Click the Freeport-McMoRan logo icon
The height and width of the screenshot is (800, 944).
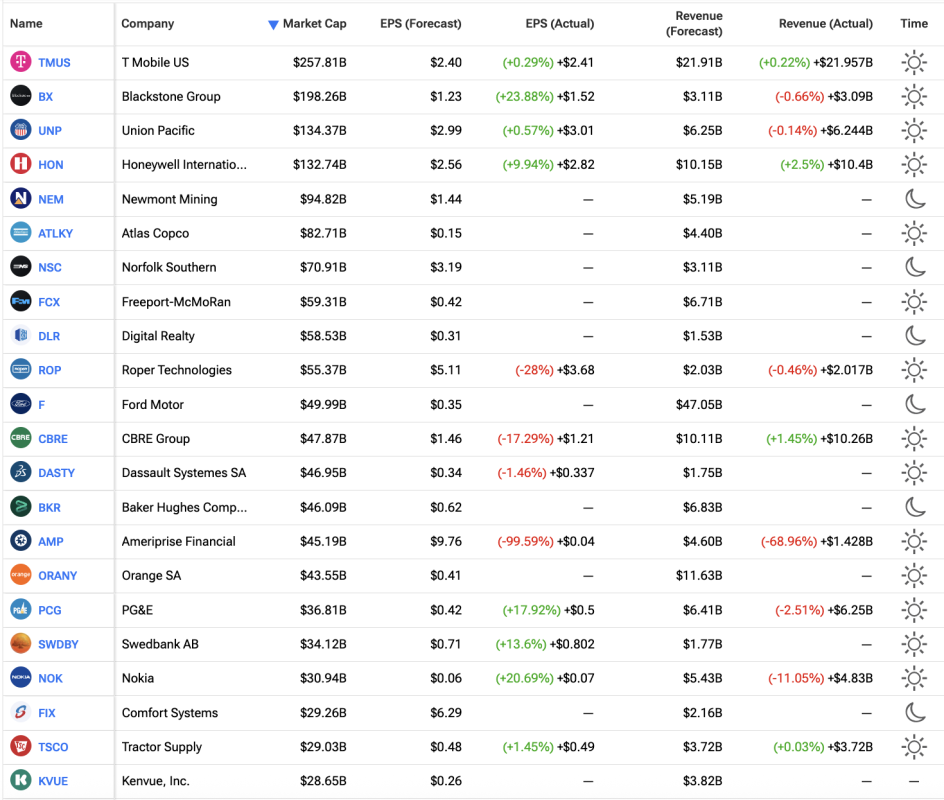point(21,302)
